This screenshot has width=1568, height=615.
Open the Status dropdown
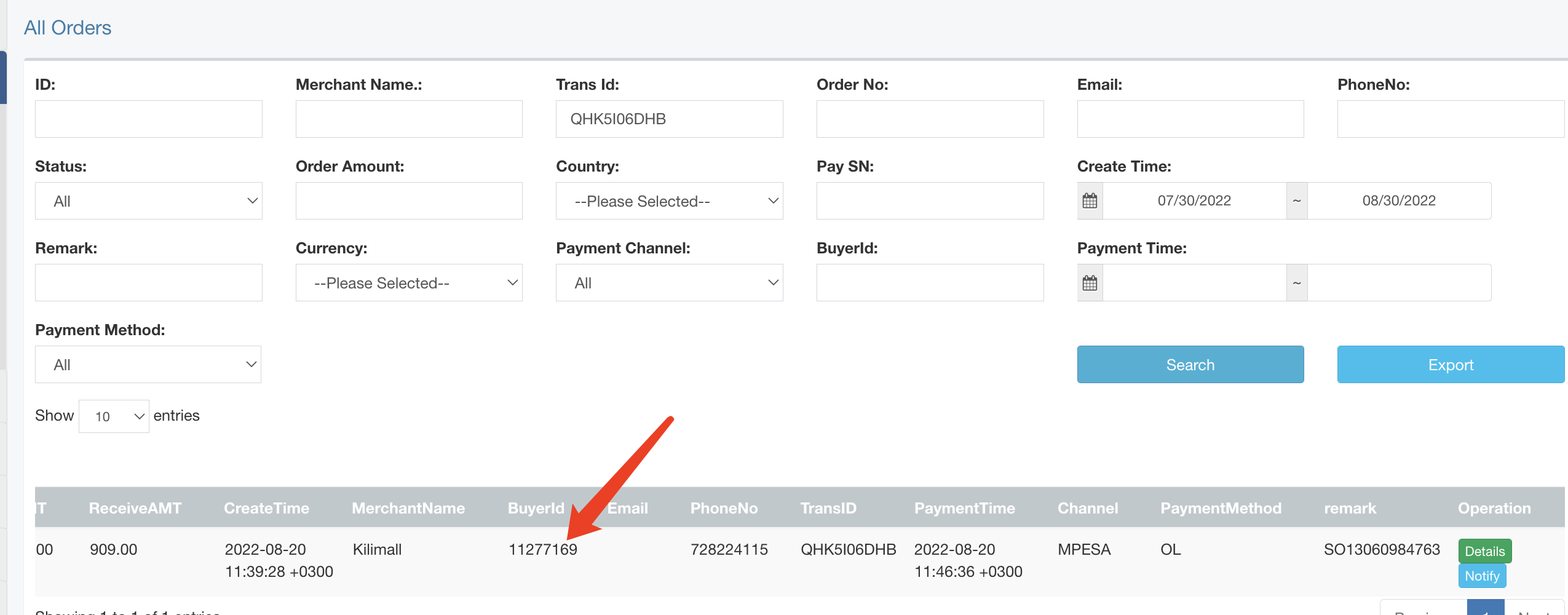pos(148,200)
